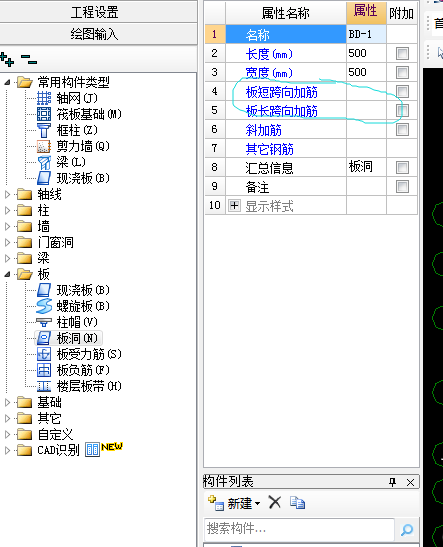Select the 梁(L) beam icon
Viewport: 443px width, 547px height.
[44, 162]
